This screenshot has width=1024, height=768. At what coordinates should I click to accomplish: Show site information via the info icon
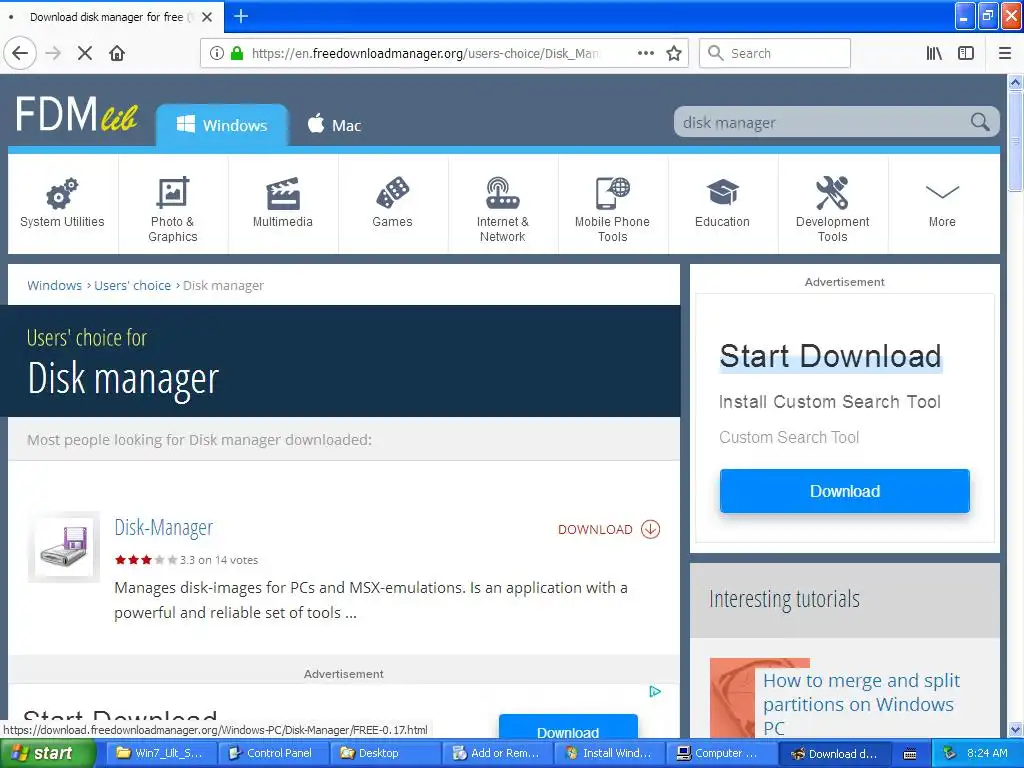click(217, 53)
